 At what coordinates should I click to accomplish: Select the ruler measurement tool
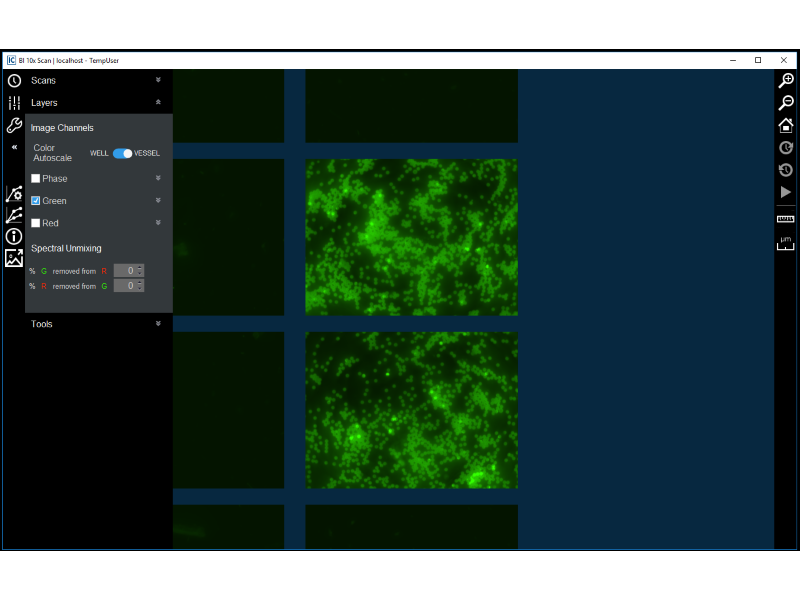[x=786, y=219]
